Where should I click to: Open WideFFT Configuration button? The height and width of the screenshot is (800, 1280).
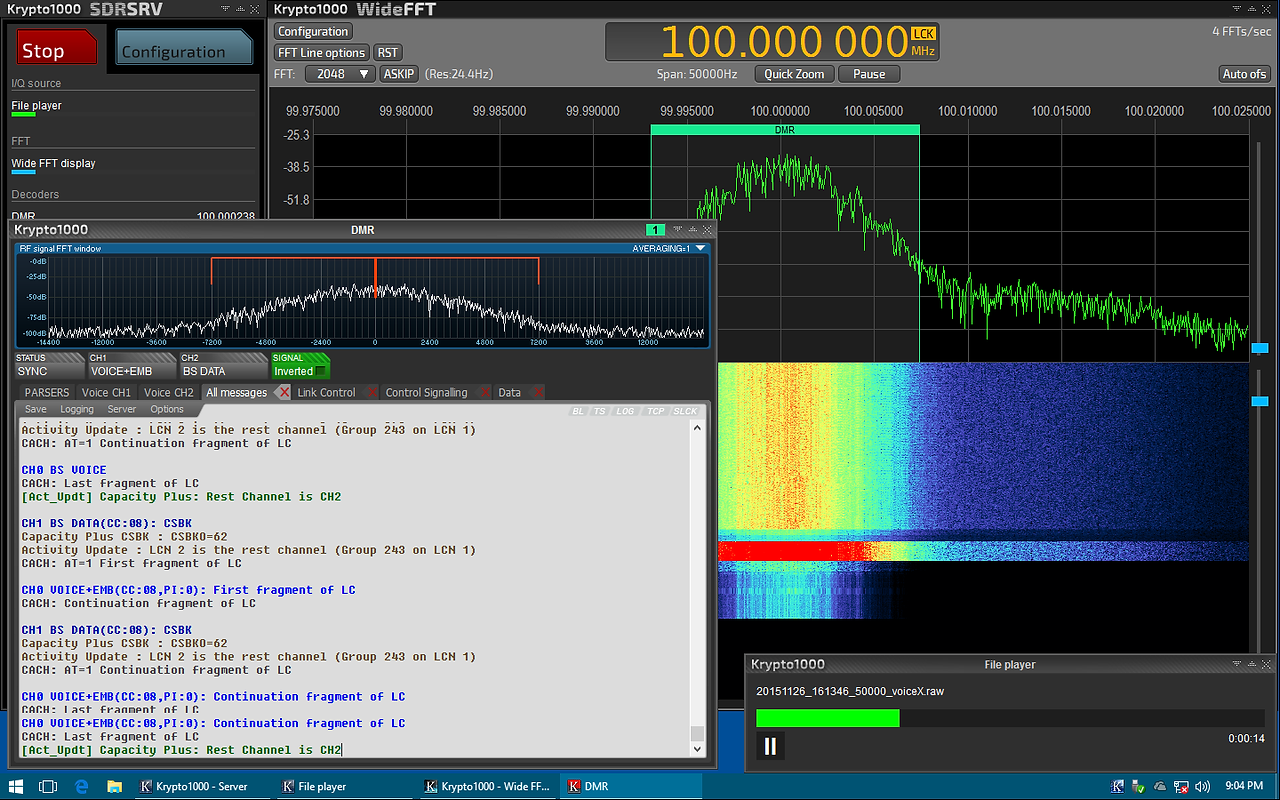[313, 32]
